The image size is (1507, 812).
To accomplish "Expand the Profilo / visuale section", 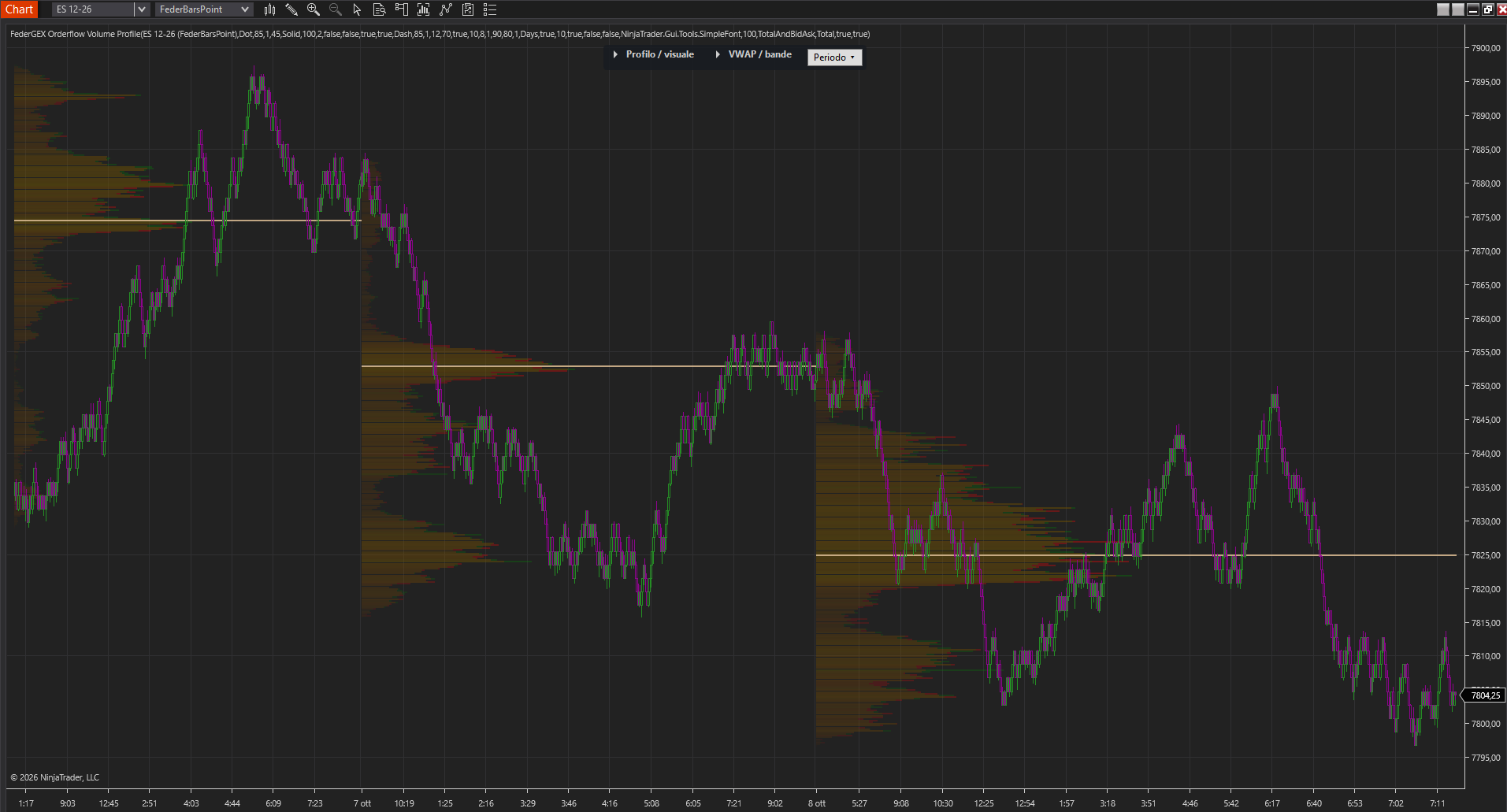I will pos(653,54).
